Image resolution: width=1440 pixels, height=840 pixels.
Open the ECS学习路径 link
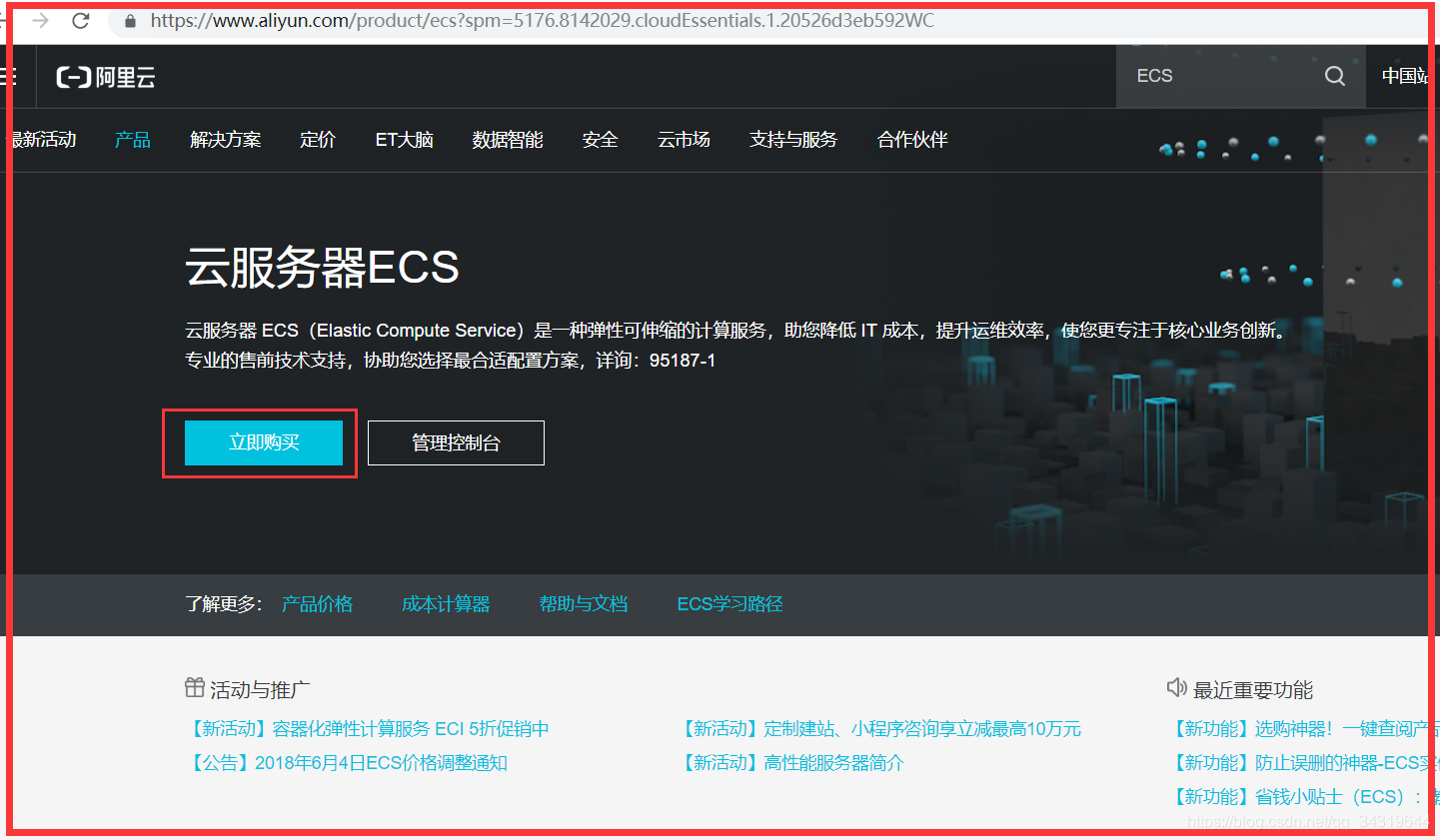click(730, 604)
